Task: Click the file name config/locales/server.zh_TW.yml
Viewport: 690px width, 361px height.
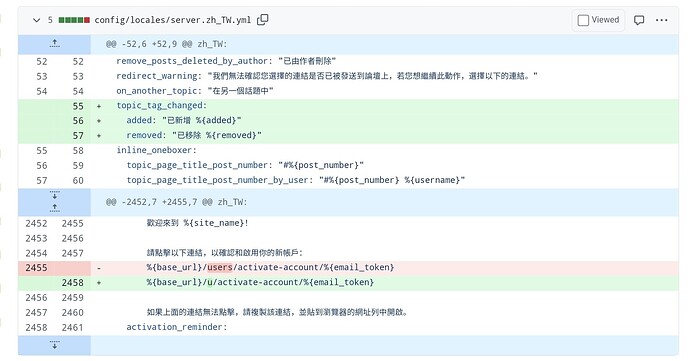Action: point(172,20)
